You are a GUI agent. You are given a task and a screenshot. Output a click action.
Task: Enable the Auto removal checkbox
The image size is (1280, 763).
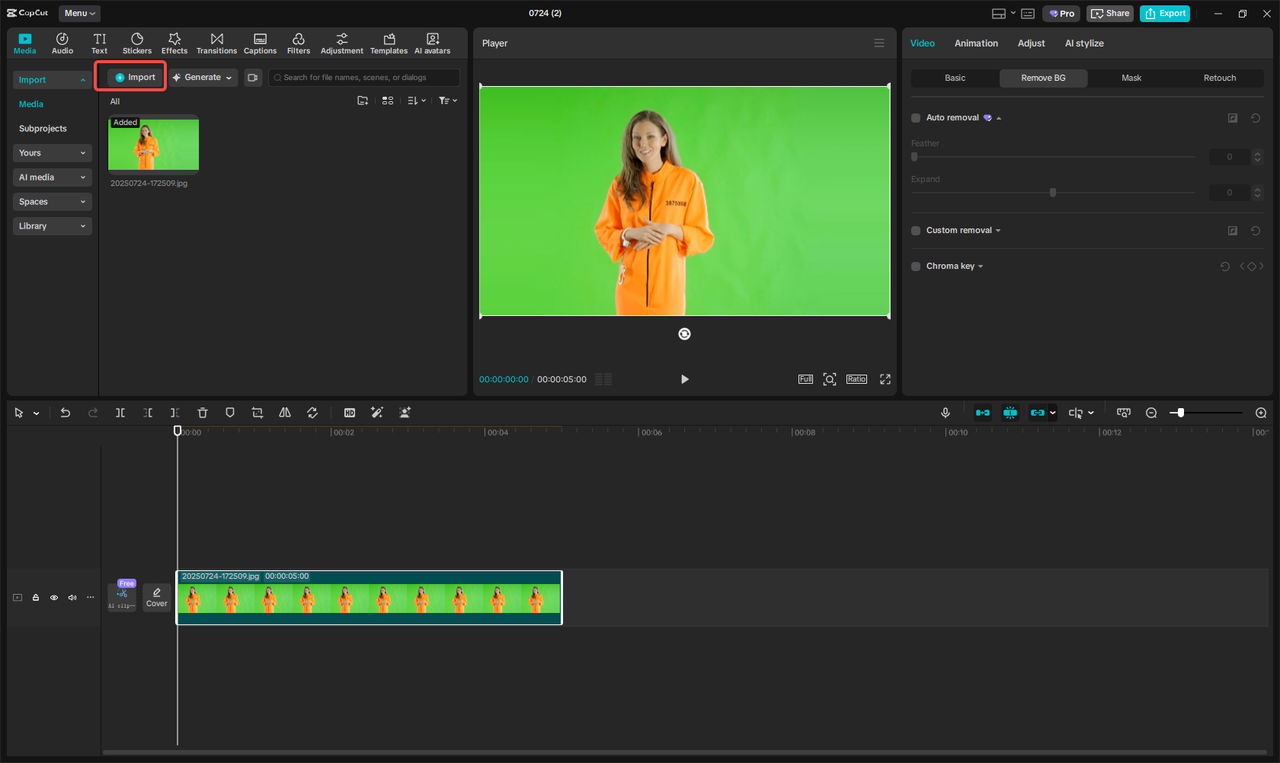click(x=916, y=118)
